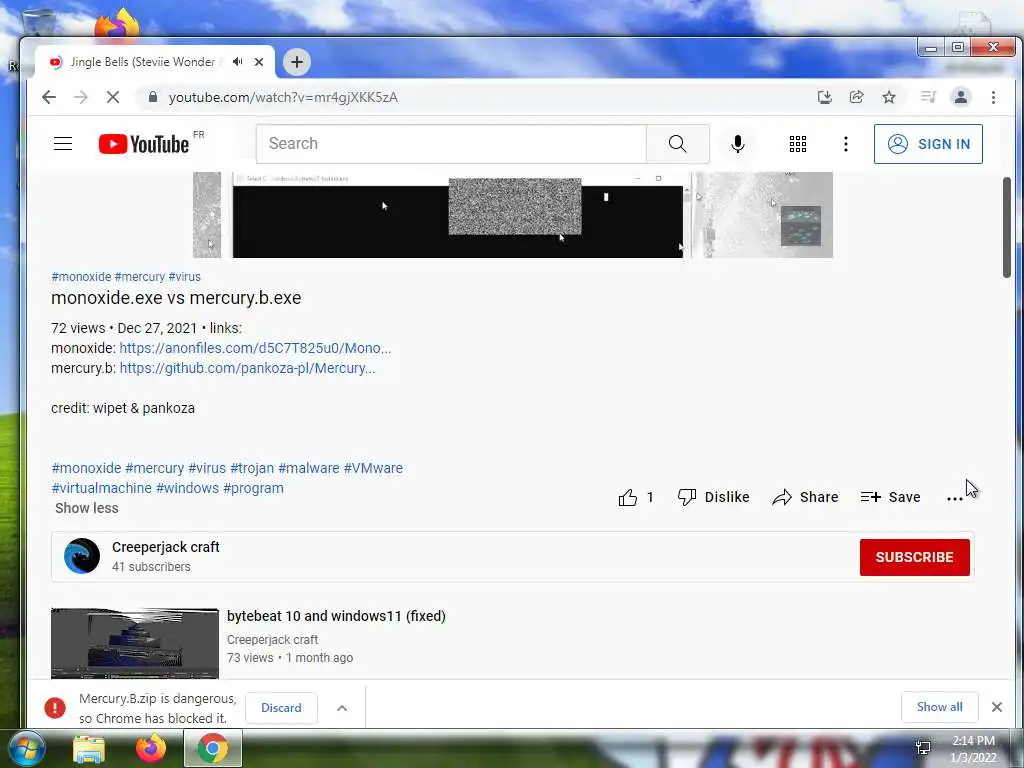Click the red SUBSCRIBE button
This screenshot has height=768, width=1024.
[914, 557]
